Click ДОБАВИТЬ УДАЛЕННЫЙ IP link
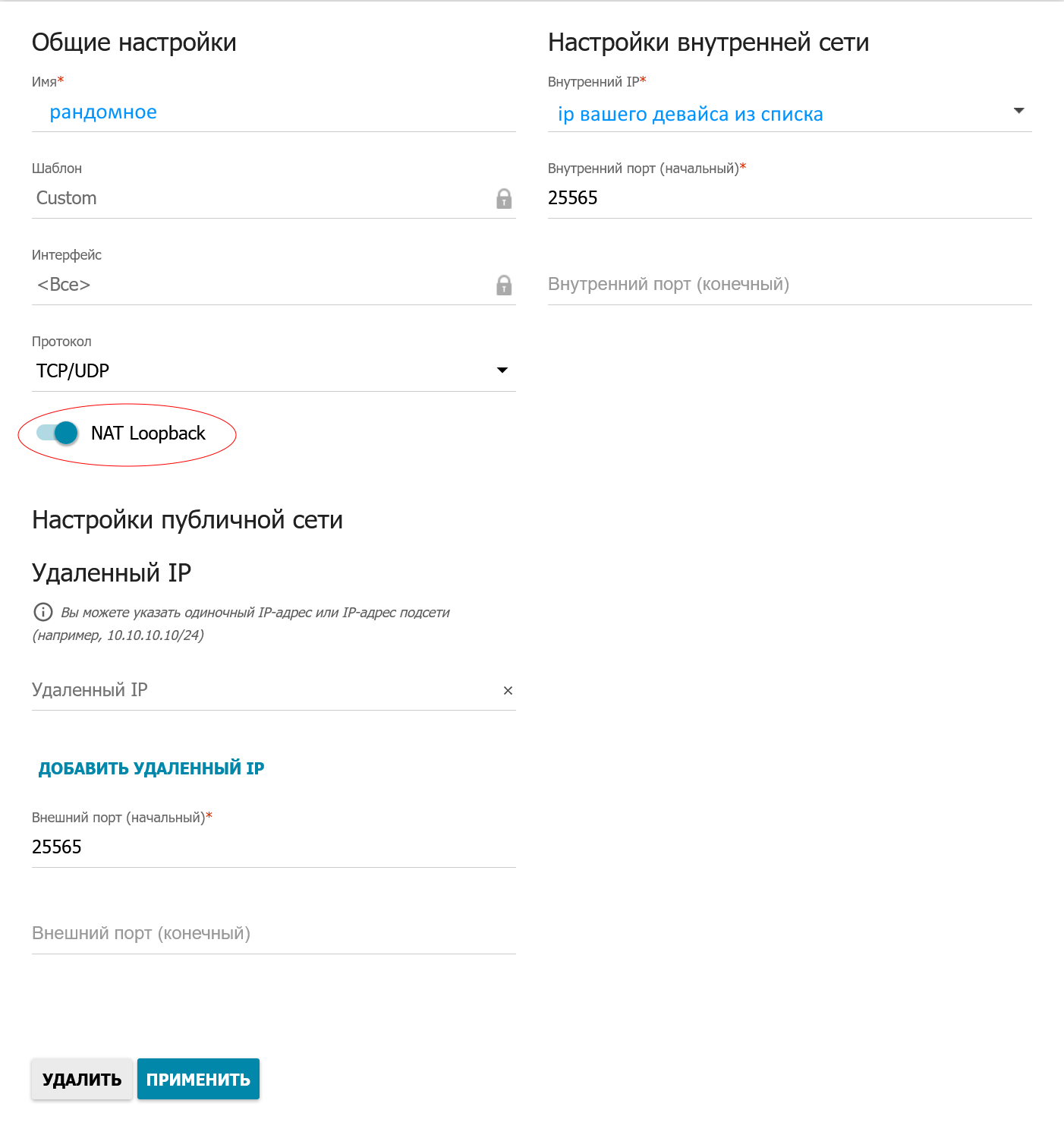 click(x=152, y=768)
